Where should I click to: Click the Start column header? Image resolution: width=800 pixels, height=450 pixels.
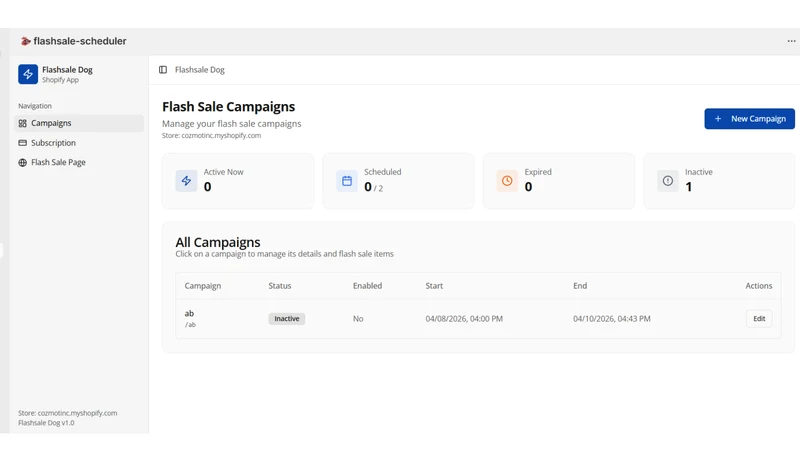pos(434,286)
